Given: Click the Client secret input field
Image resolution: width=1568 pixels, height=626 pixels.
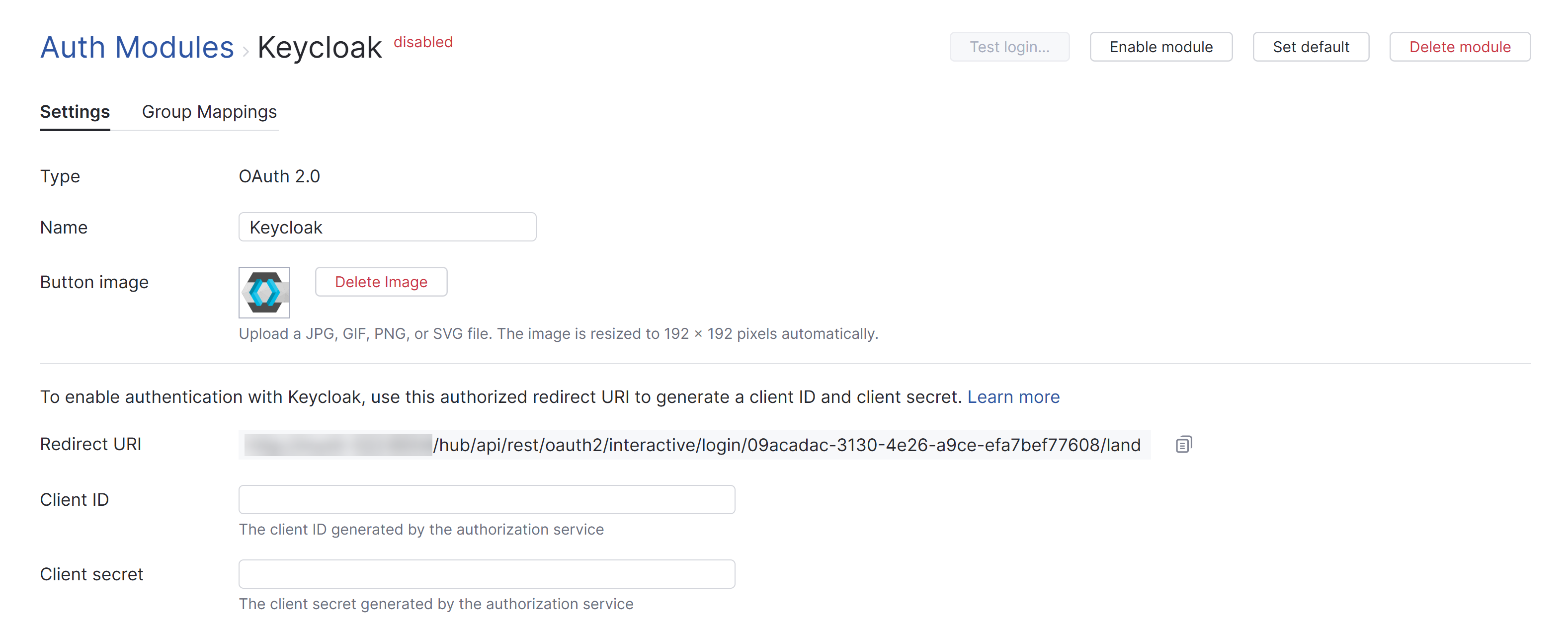Looking at the screenshot, I should (487, 573).
